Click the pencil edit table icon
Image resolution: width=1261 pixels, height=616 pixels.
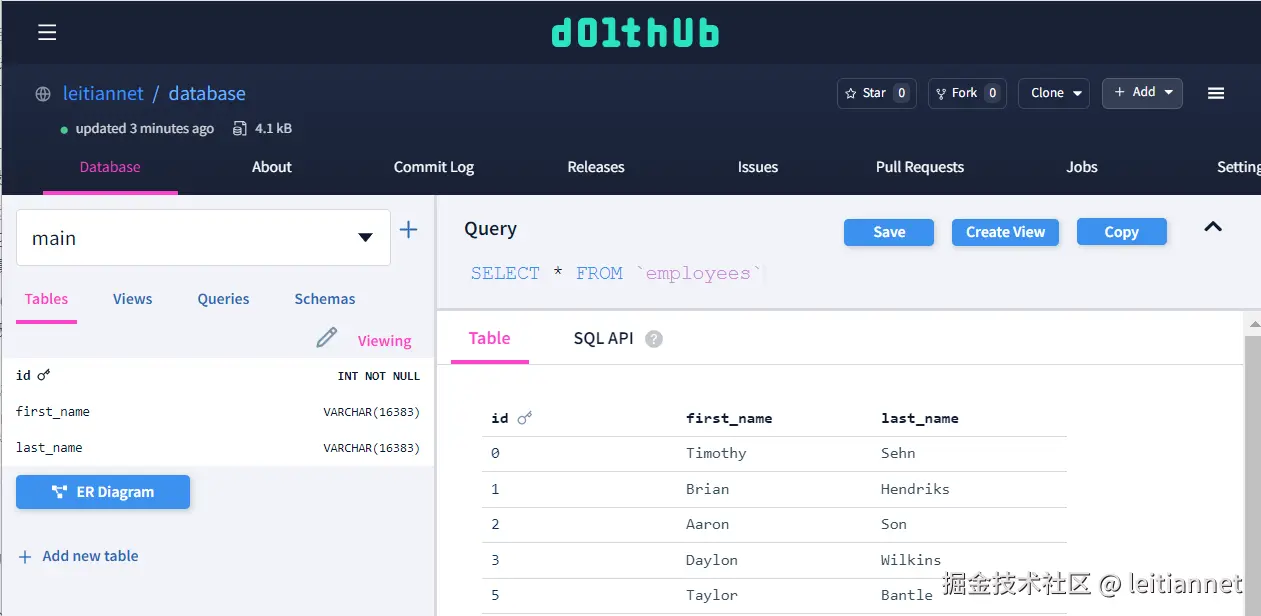(x=326, y=338)
